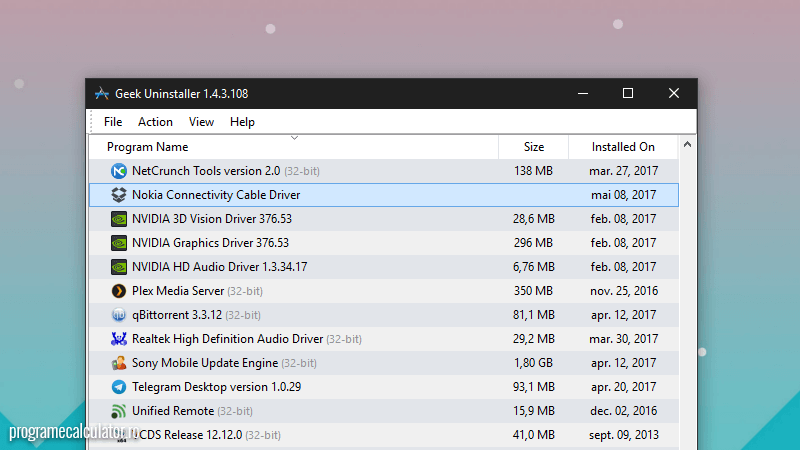Open the View menu
This screenshot has height=450, width=800.
pyautogui.click(x=201, y=122)
